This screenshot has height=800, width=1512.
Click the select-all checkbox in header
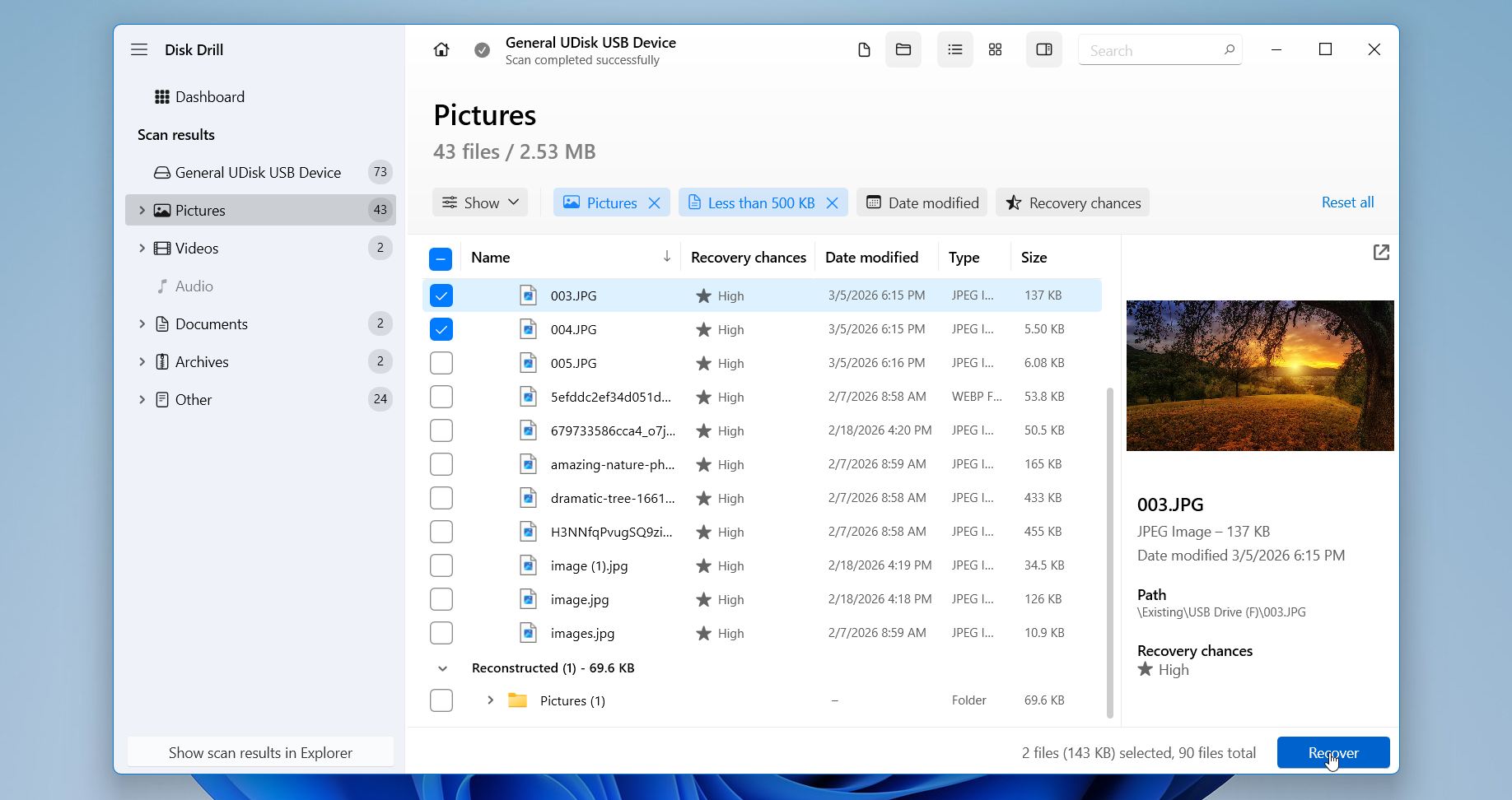(x=441, y=258)
